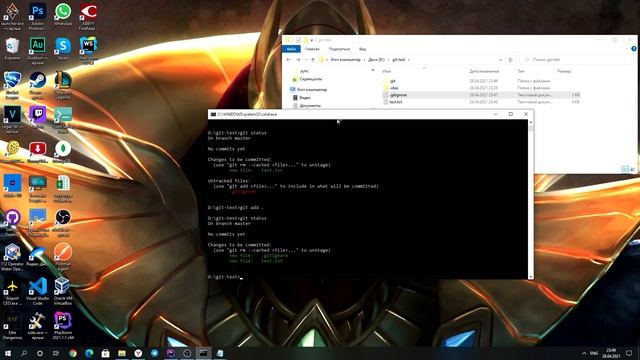Open the Adobe Photoshop desktop shortcut

point(38,15)
